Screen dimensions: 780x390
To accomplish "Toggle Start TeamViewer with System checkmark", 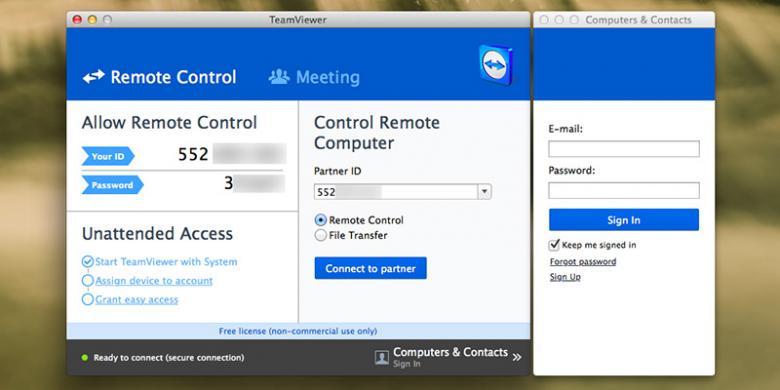I will (88, 262).
